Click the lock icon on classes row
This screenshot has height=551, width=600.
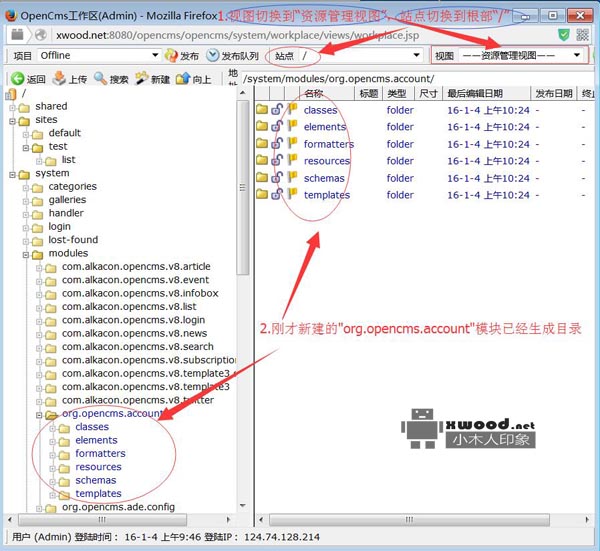[277, 110]
